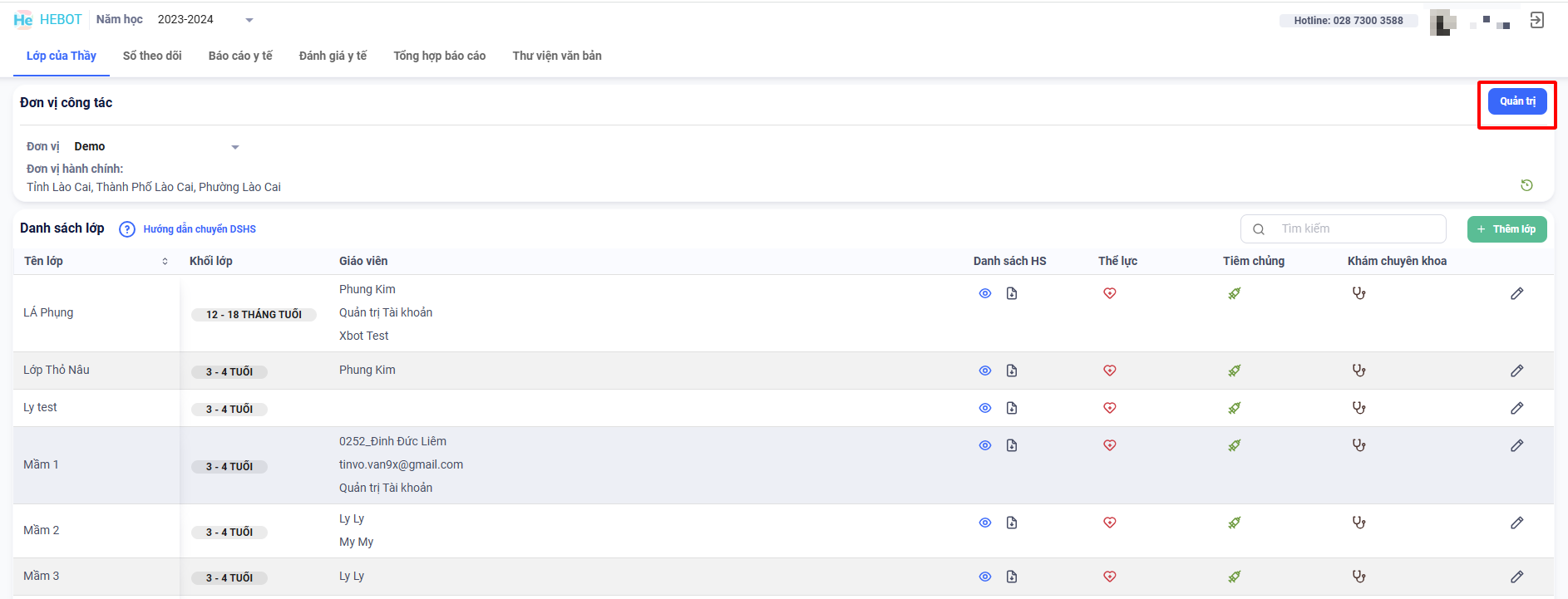This screenshot has width=1568, height=599.
Task: Open the Báo cáo y tế tab
Action: 240,56
